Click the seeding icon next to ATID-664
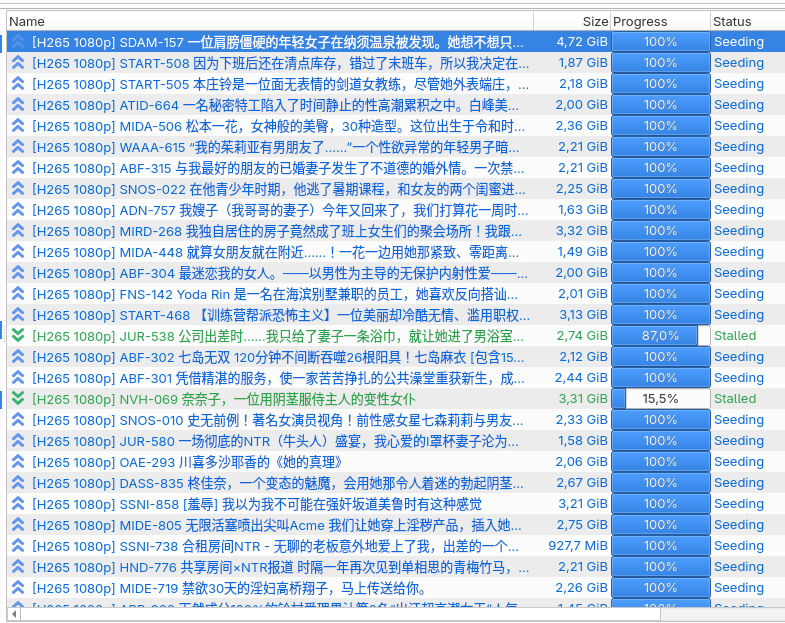 pos(18,105)
